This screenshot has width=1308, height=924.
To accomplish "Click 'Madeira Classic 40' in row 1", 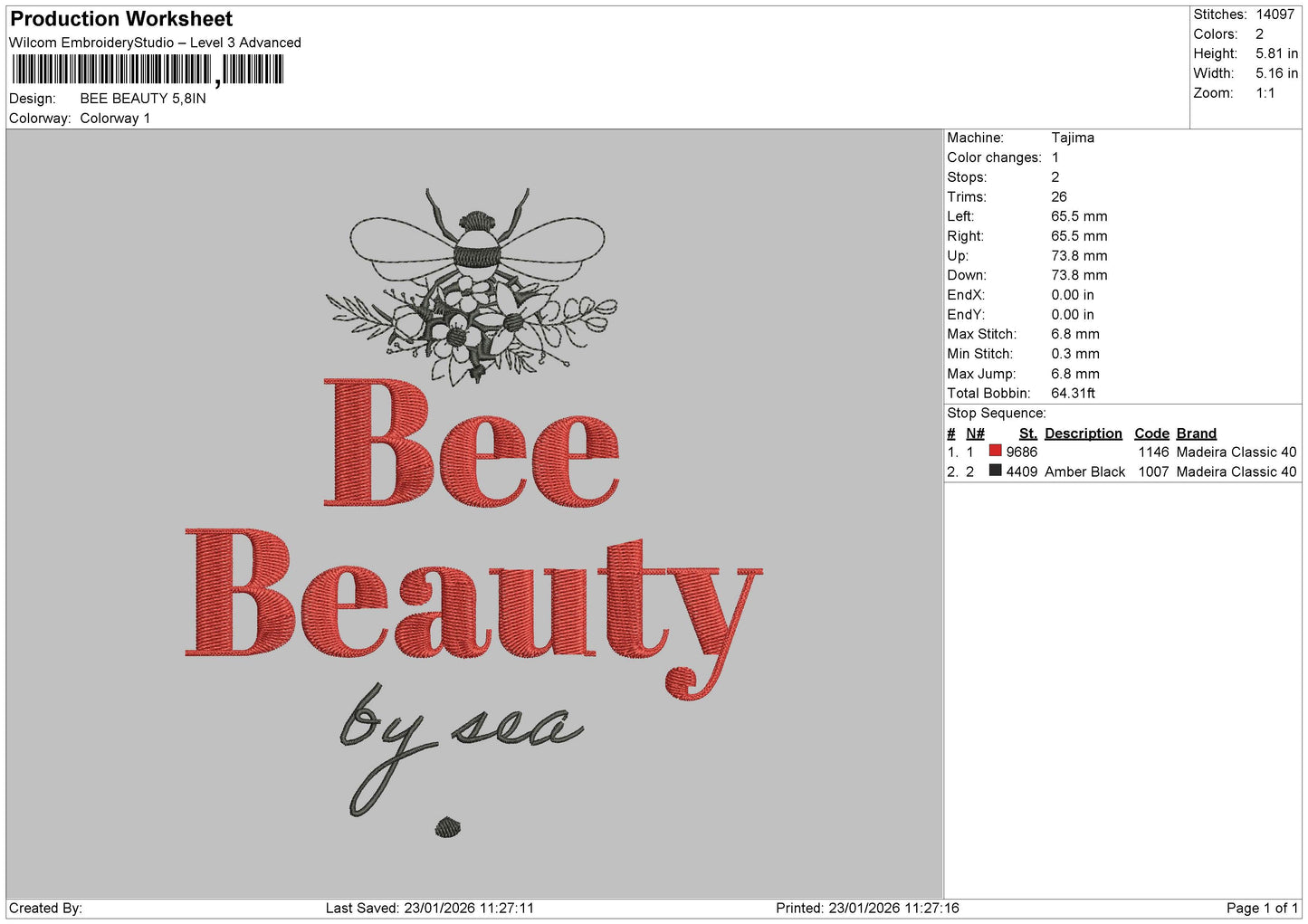I will (1236, 452).
